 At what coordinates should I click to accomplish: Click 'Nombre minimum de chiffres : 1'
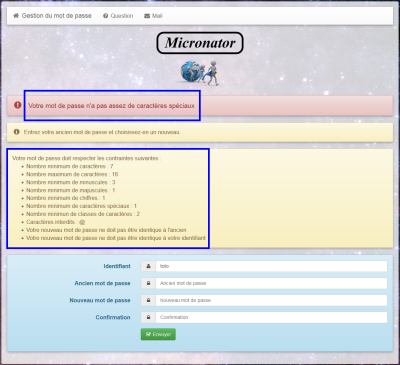pos(66,198)
